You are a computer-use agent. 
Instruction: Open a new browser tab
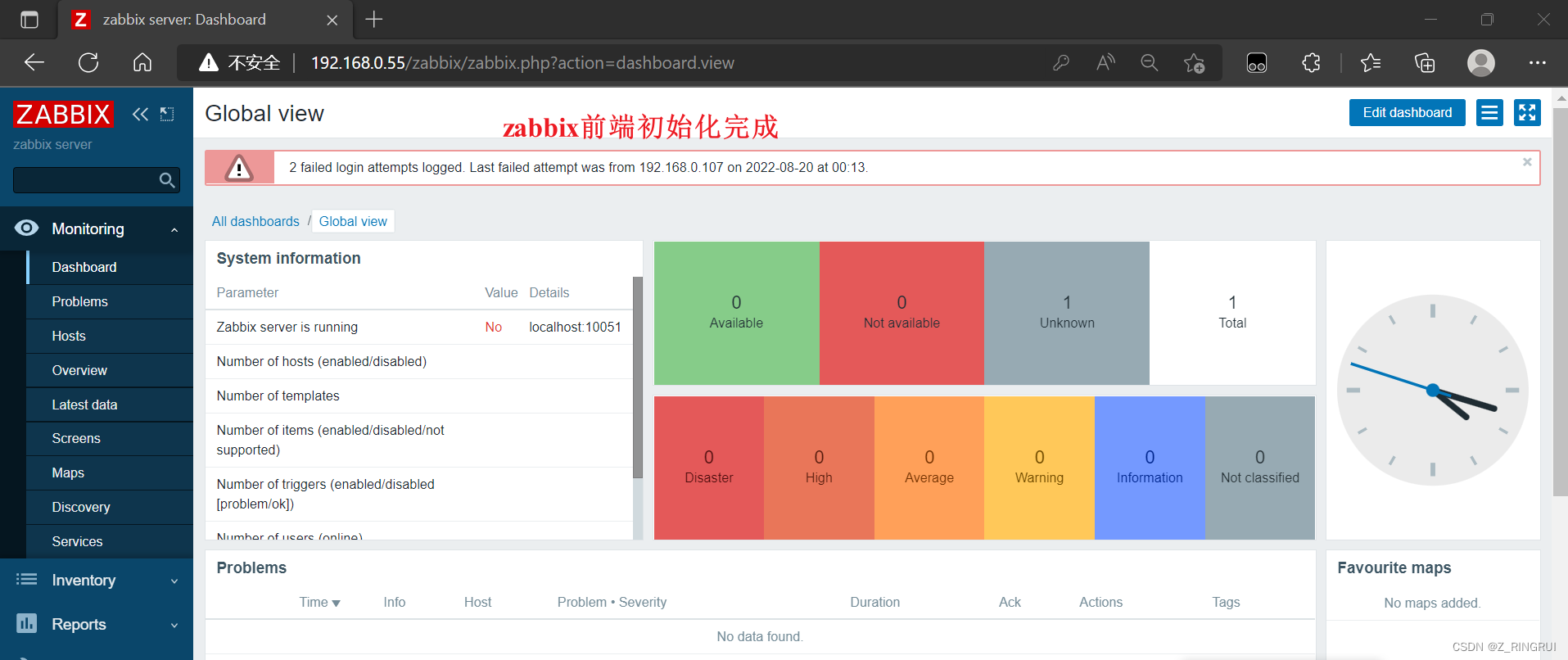pyautogui.click(x=374, y=20)
